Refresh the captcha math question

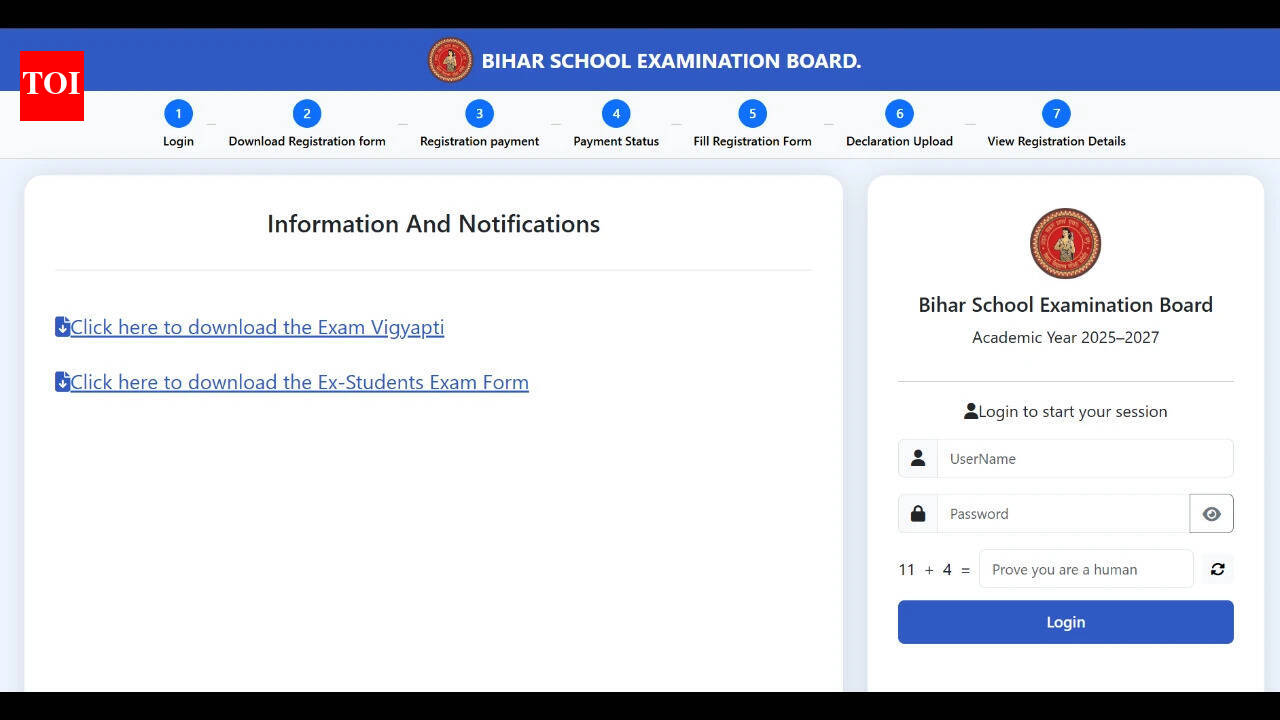click(1217, 569)
